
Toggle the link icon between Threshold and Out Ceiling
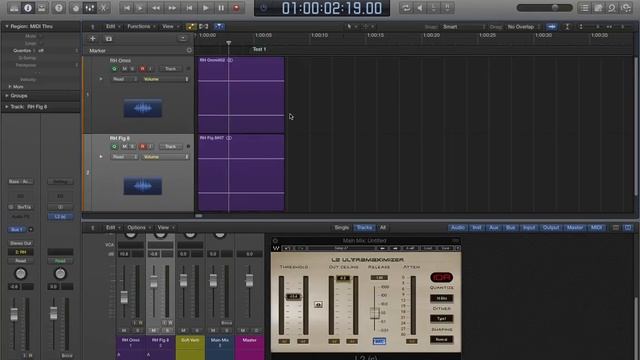click(x=318, y=304)
